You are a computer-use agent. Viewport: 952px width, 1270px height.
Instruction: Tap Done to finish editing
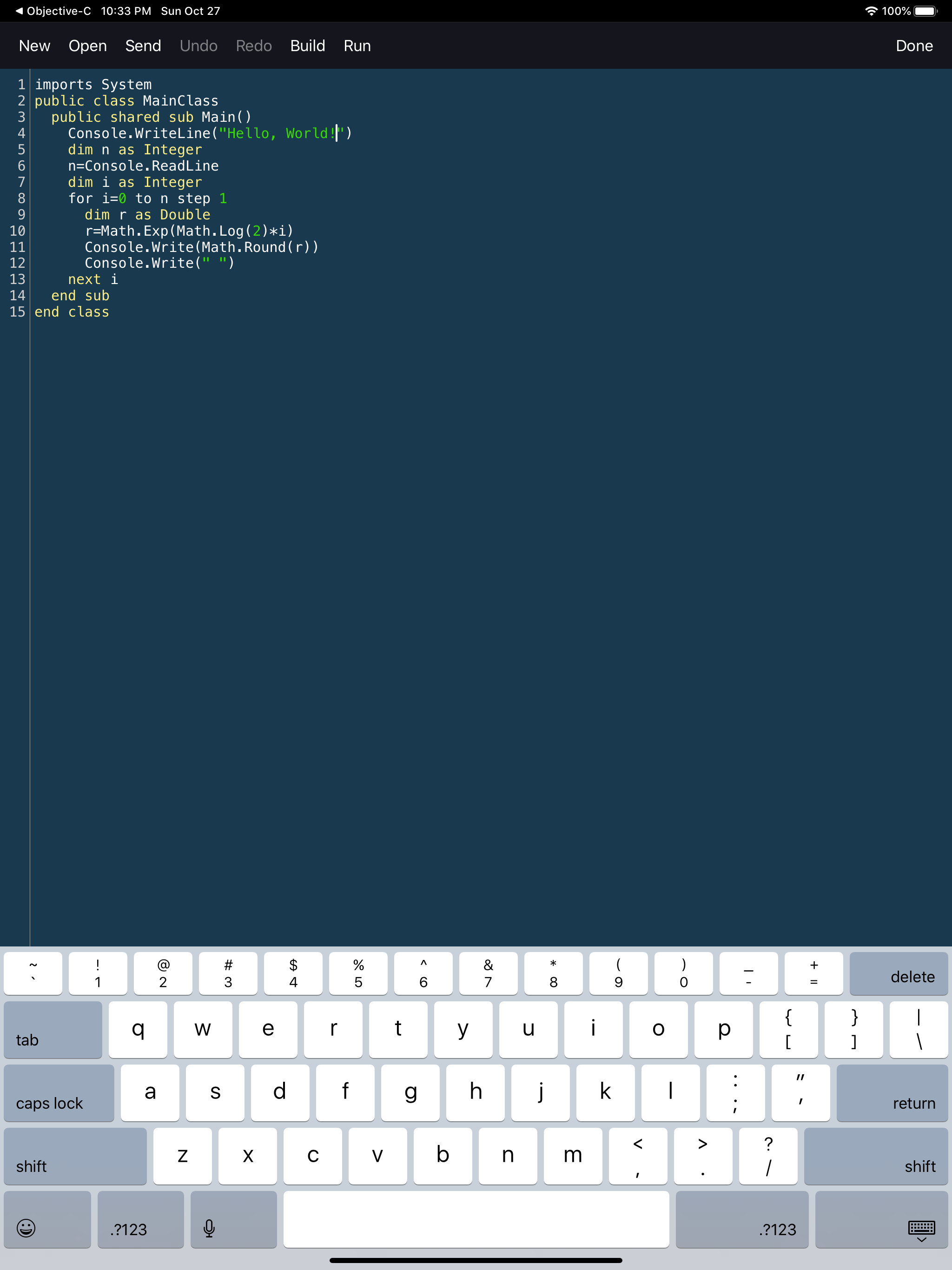click(914, 46)
